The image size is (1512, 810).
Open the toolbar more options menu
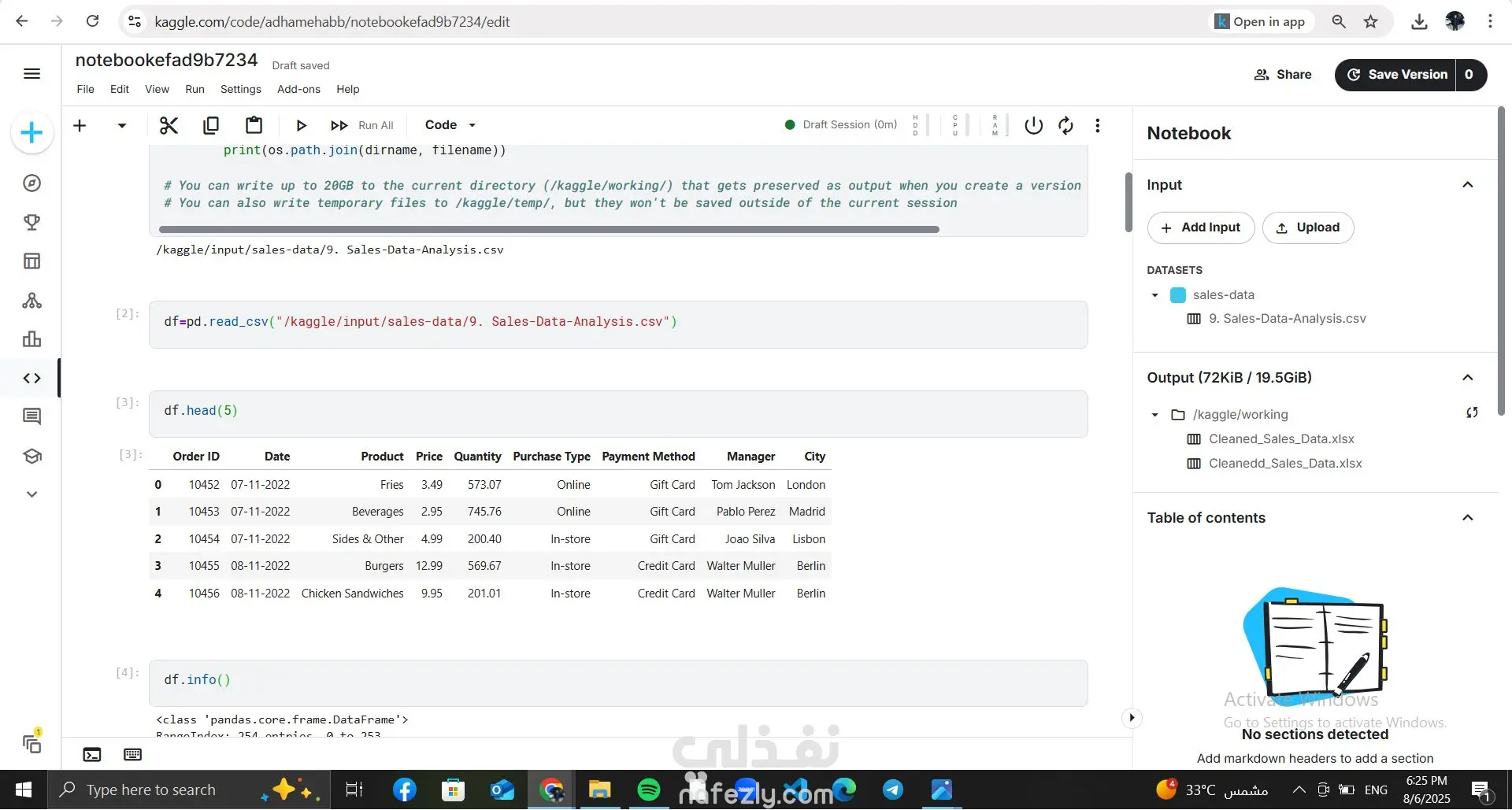[x=1098, y=125]
